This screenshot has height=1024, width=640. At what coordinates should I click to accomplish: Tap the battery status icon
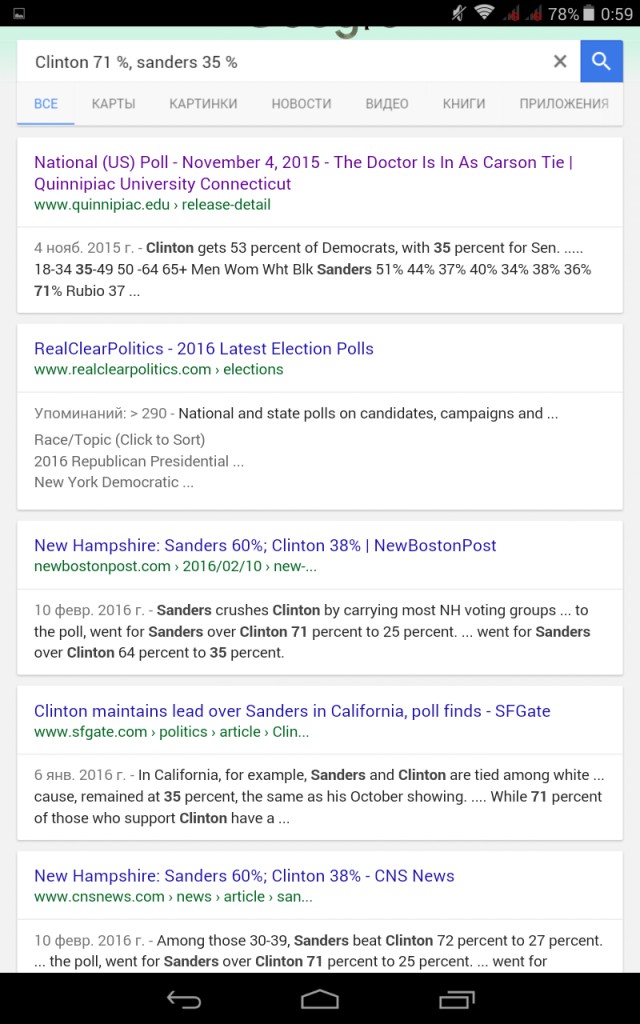pyautogui.click(x=590, y=13)
